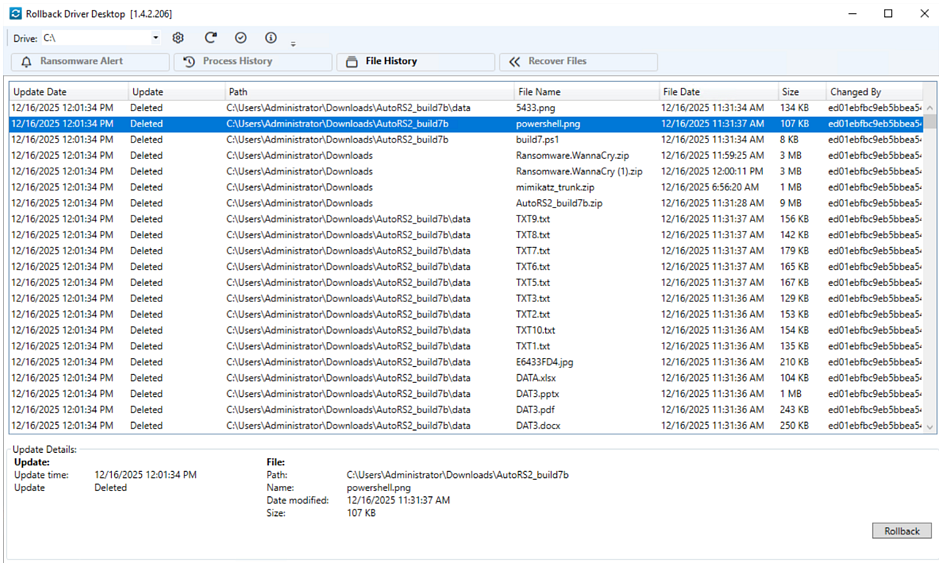Click the Size column header
Viewport: 940px width, 563px height.
click(801, 92)
